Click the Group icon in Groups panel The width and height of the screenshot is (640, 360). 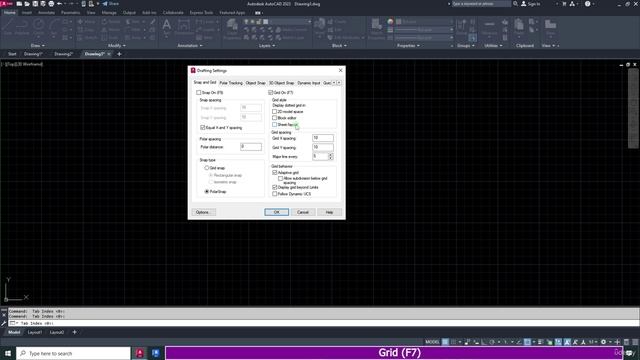(x=462, y=26)
